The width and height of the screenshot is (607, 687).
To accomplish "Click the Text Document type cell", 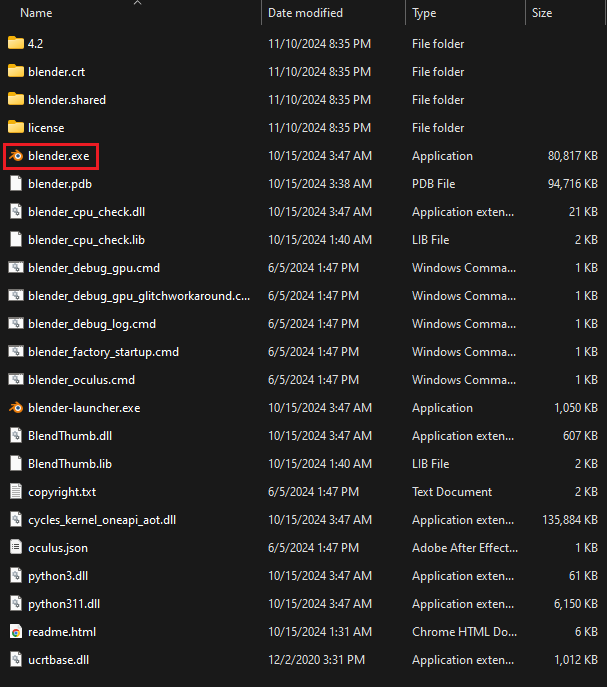I will pos(452,492).
